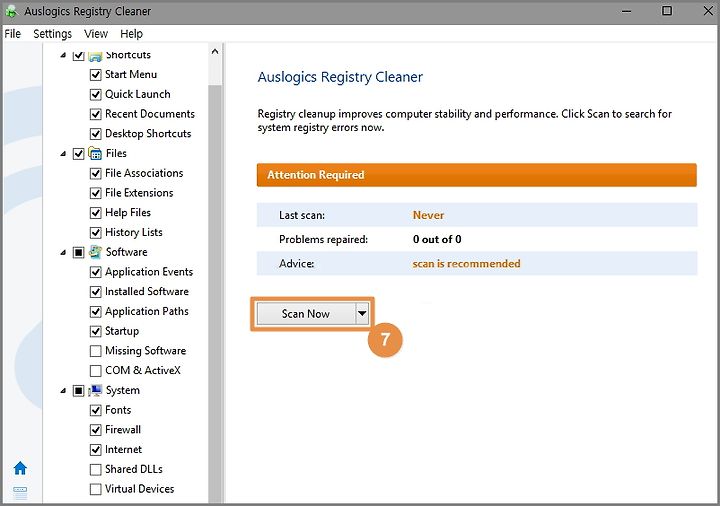Select the Shortcuts tree label
720x506 pixels.
click(x=128, y=55)
